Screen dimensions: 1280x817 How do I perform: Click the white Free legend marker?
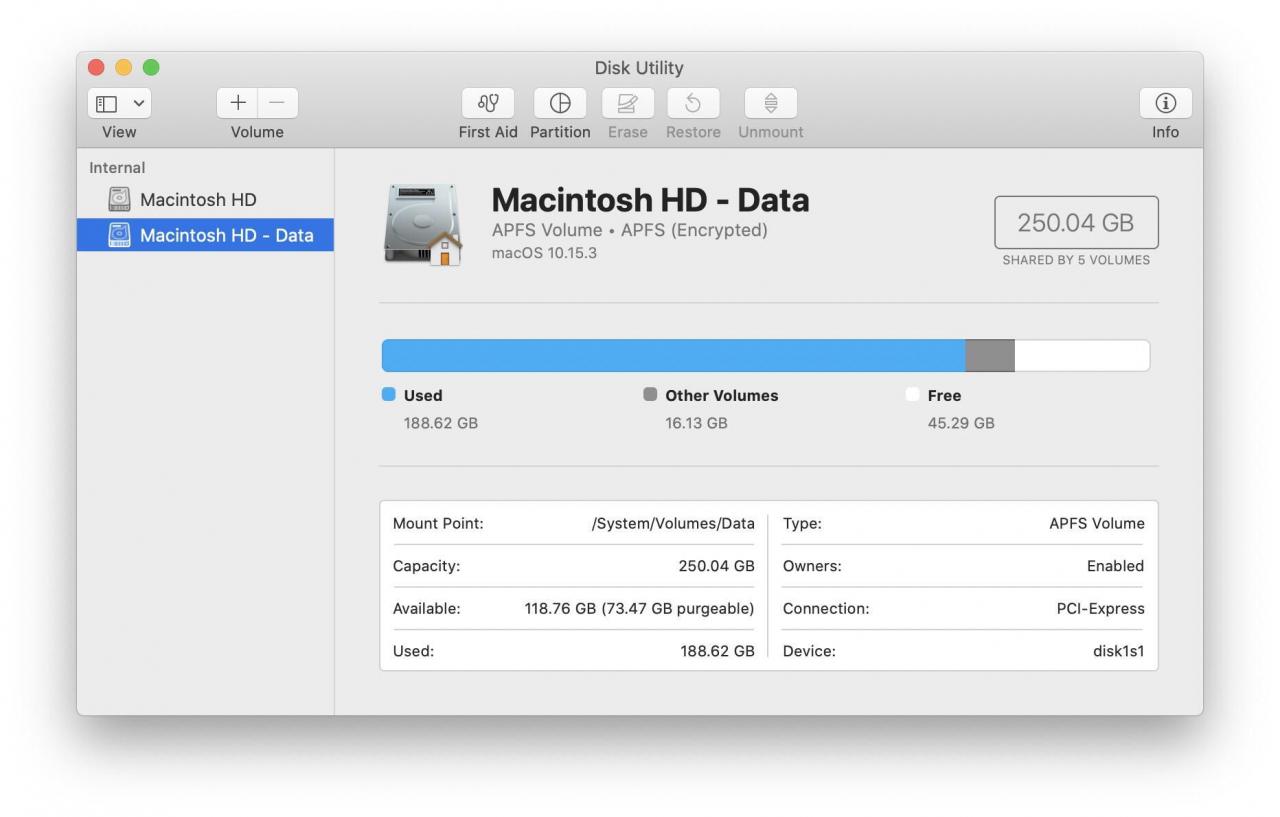[912, 394]
